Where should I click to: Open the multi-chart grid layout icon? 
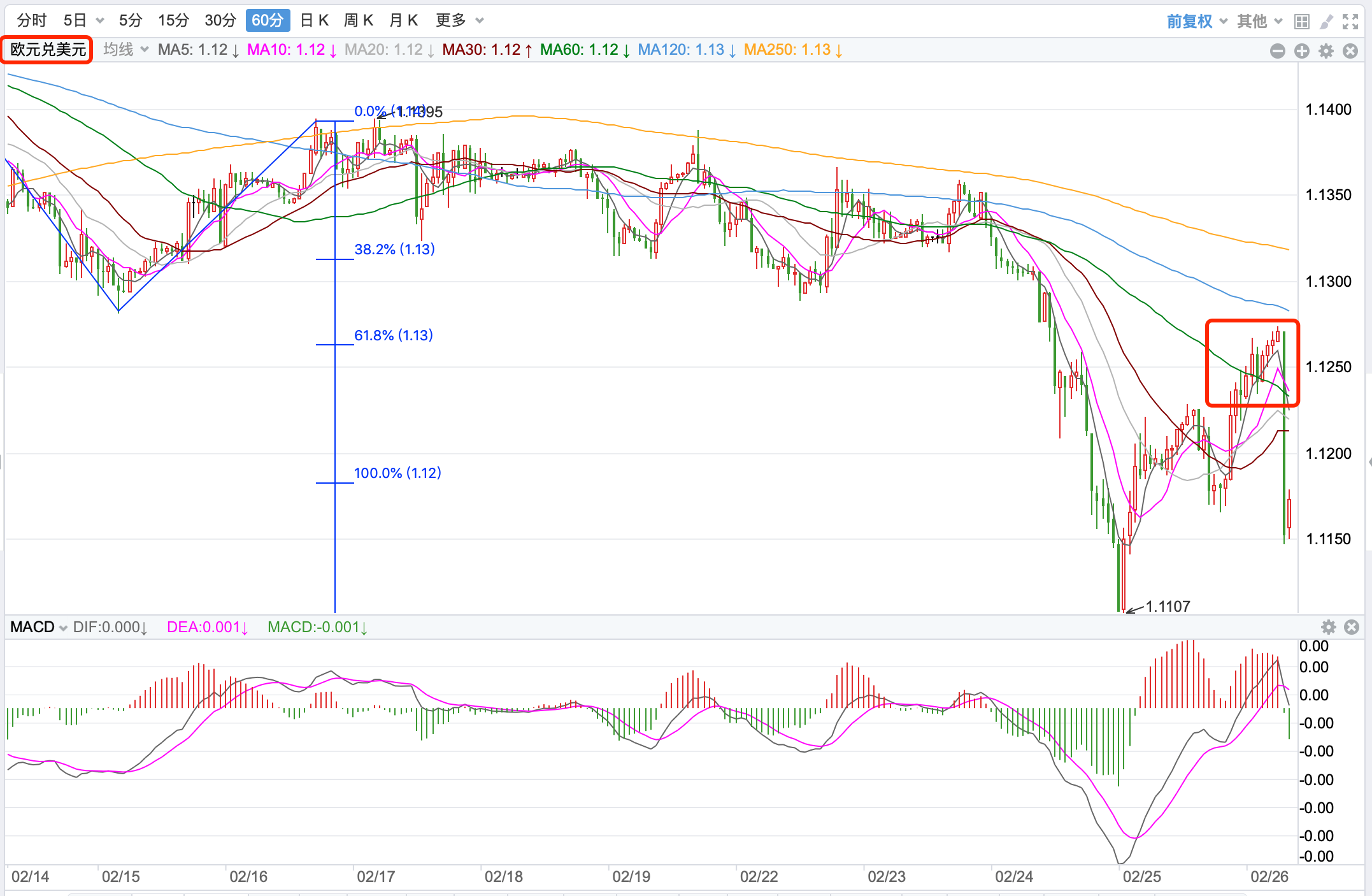coord(1302,22)
